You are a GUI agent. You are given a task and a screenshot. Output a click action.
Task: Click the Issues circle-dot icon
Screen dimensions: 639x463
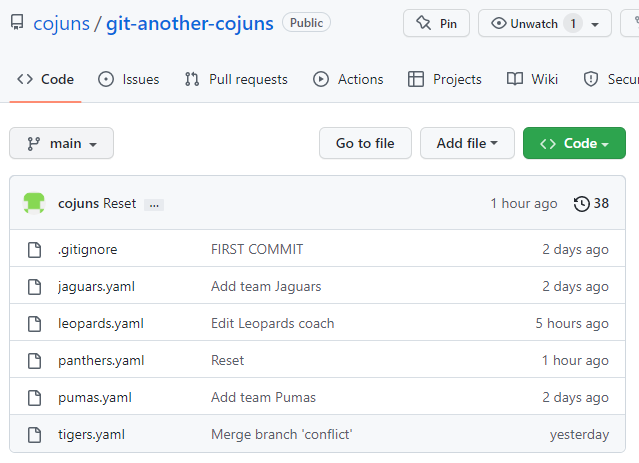click(x=106, y=79)
